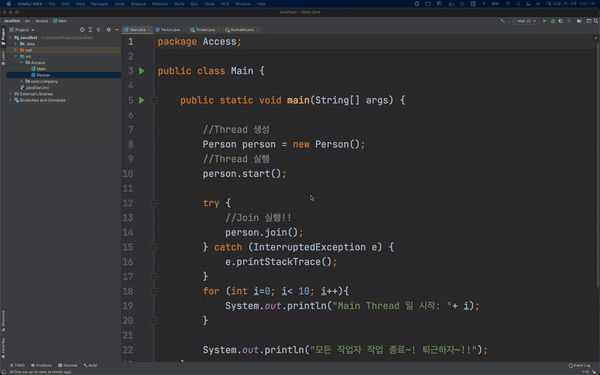
Task: Open the Problems tool window
Action: pos(41,365)
